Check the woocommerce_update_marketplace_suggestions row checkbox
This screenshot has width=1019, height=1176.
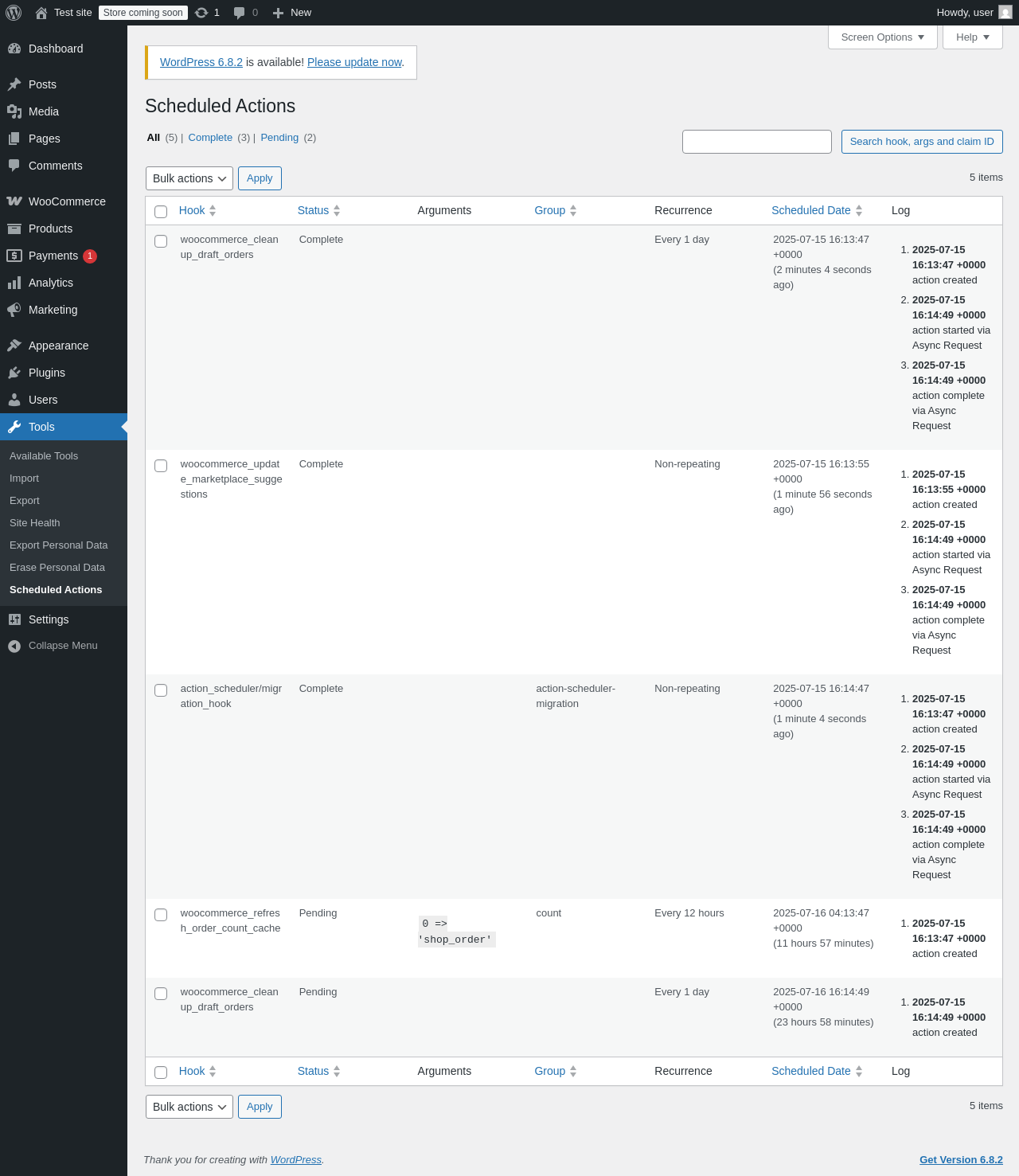click(161, 466)
